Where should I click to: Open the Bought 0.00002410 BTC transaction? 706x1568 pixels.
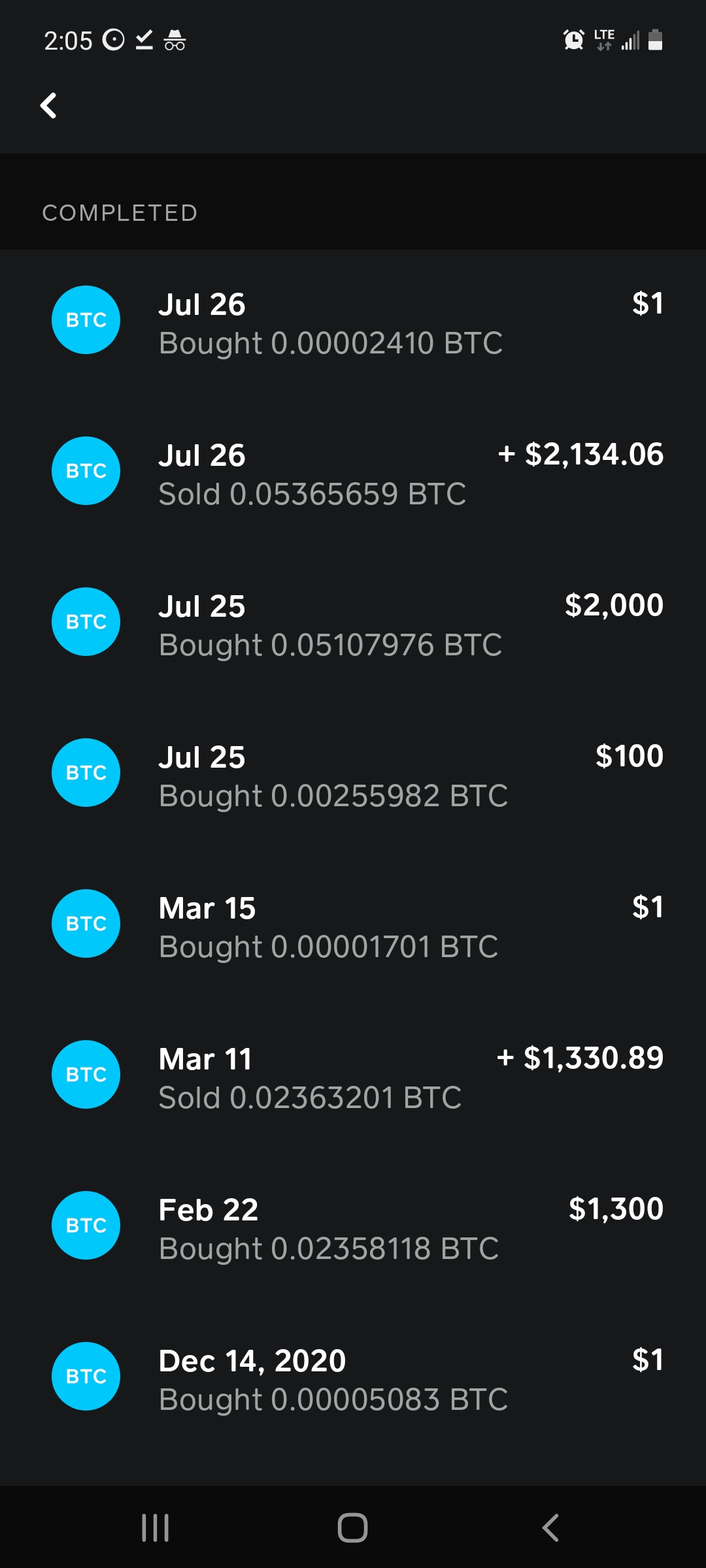click(x=331, y=344)
